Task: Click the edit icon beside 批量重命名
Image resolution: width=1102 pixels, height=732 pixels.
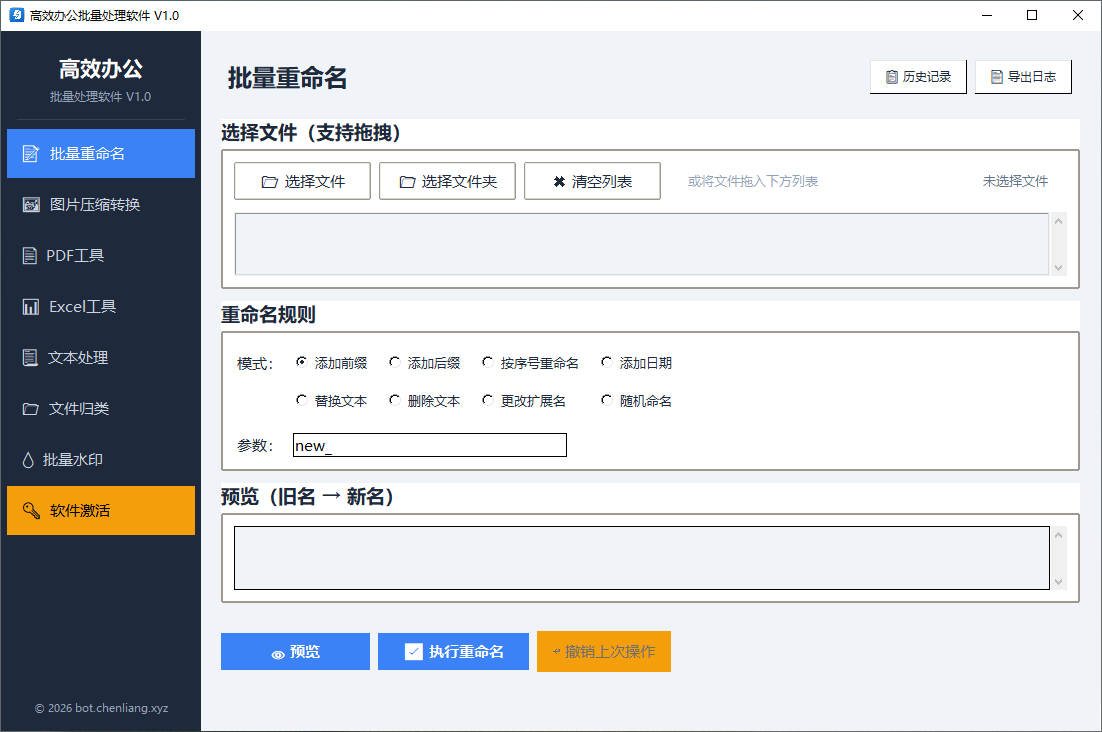Action: (x=31, y=153)
